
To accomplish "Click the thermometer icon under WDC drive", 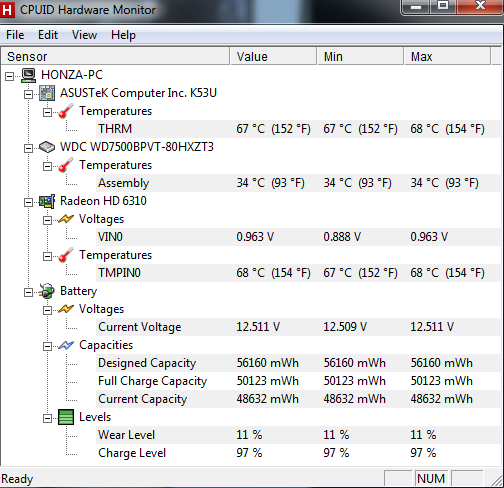I will click(66, 165).
